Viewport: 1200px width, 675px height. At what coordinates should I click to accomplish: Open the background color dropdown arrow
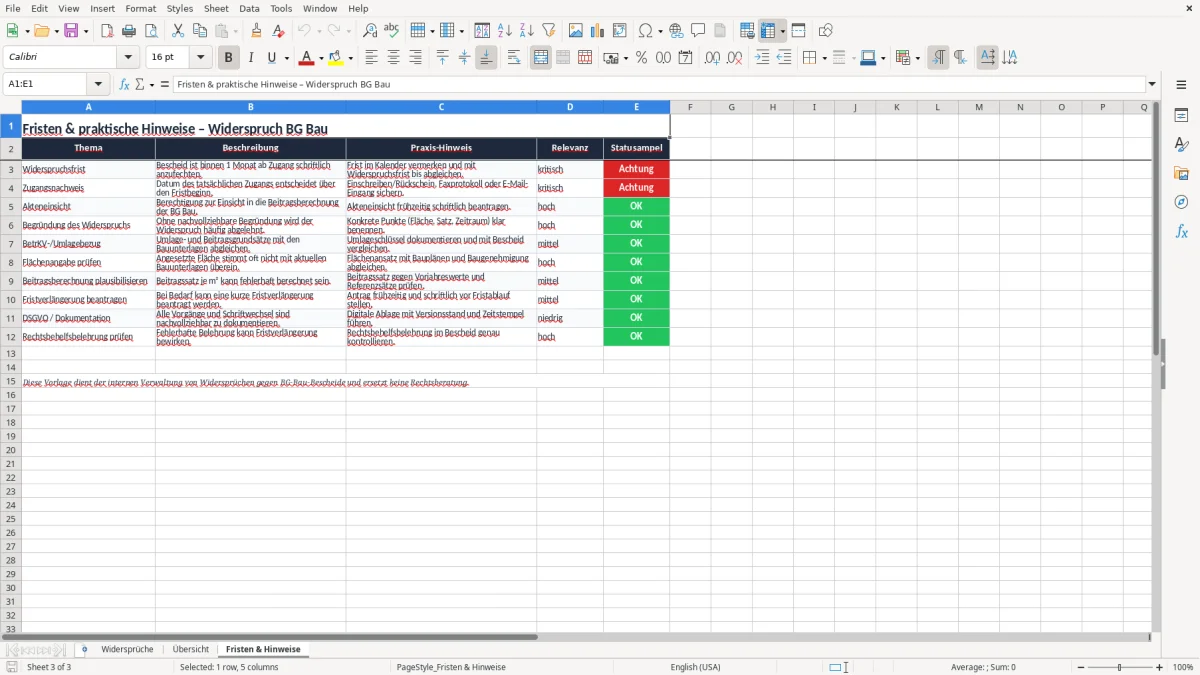350,58
